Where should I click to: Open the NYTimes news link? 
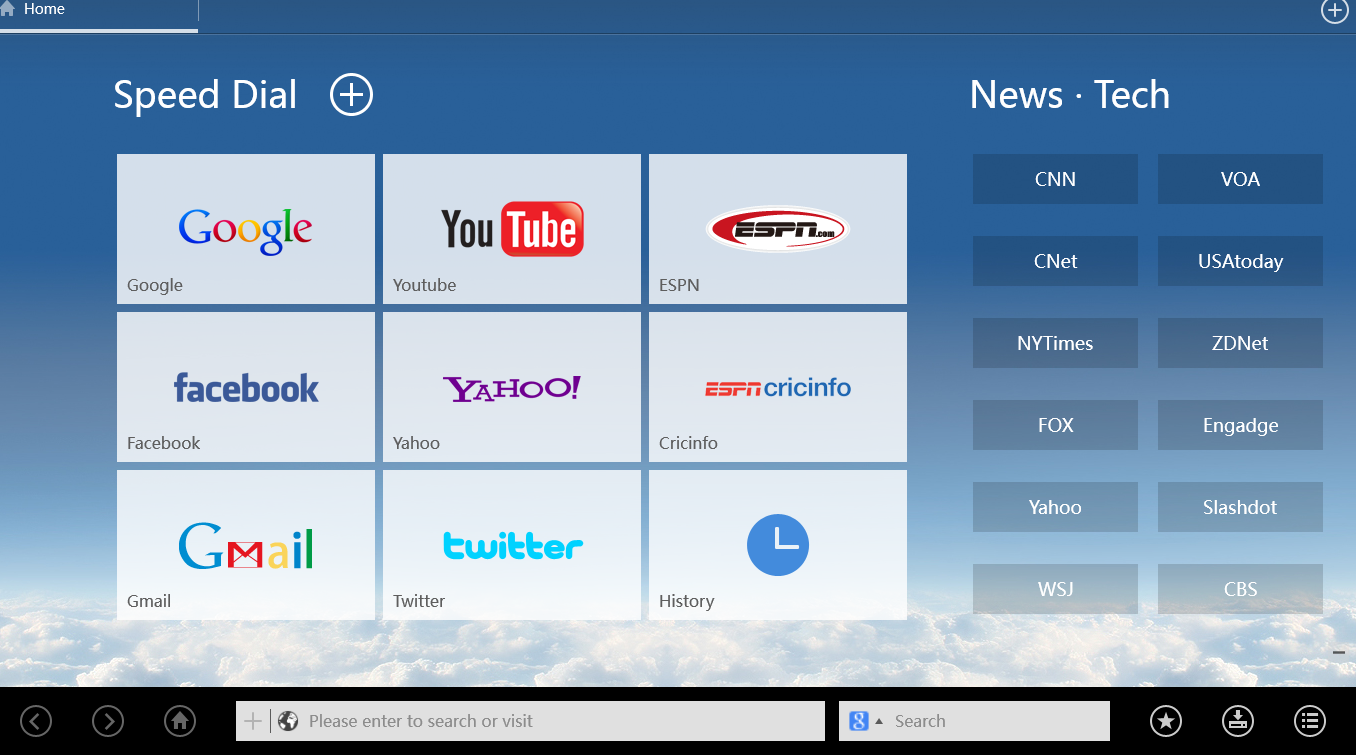click(x=1055, y=343)
